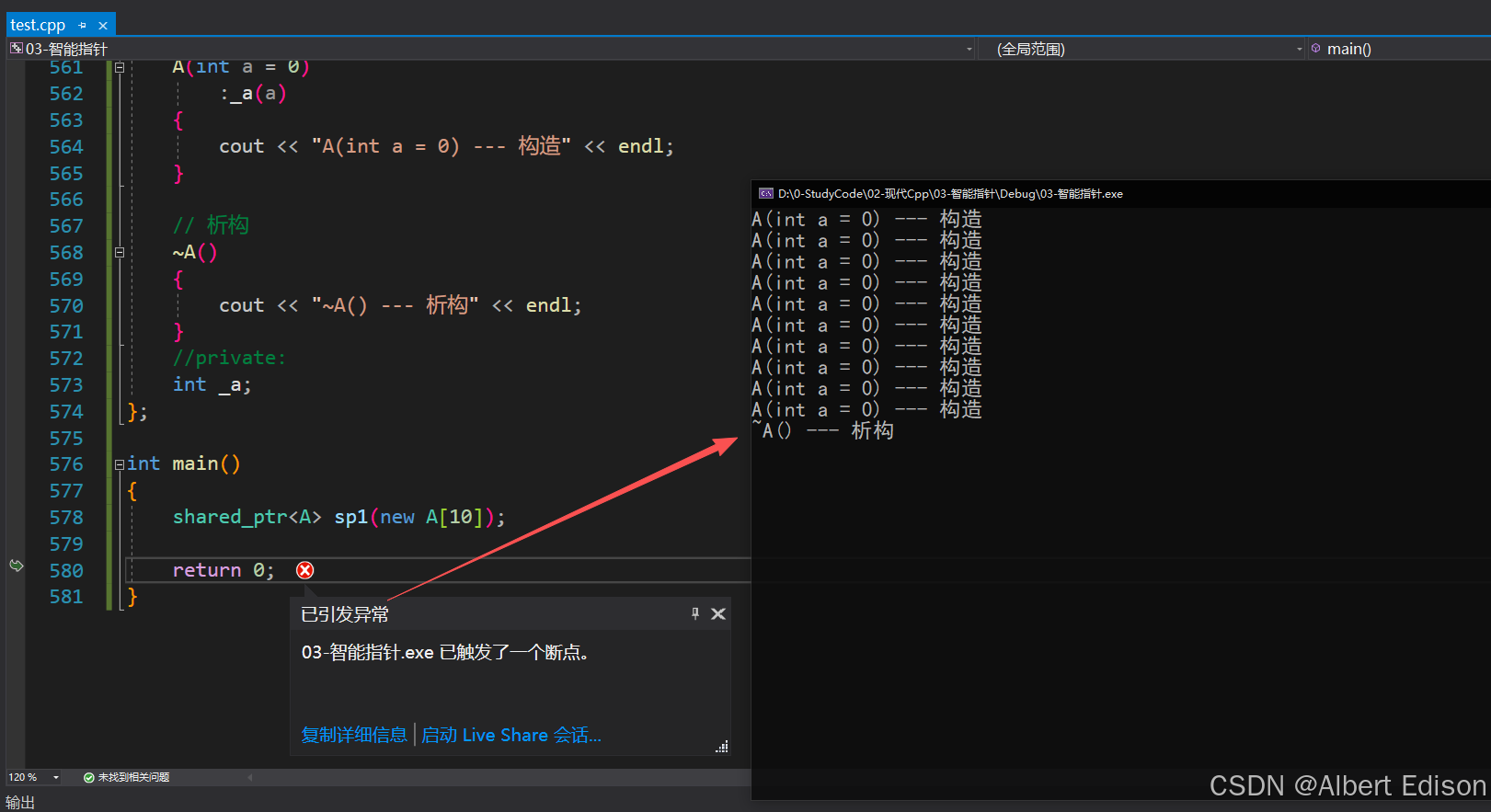
Task: Click the horizontal scrollbar left arrow
Action: [250, 777]
